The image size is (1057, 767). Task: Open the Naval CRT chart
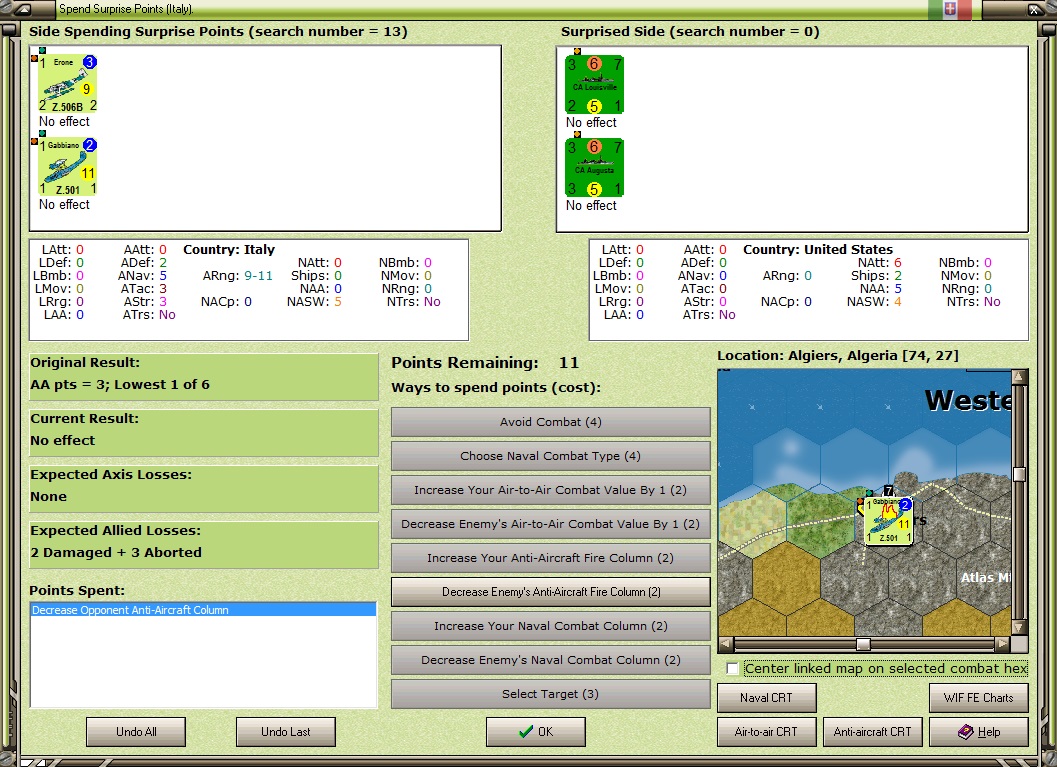(x=766, y=698)
